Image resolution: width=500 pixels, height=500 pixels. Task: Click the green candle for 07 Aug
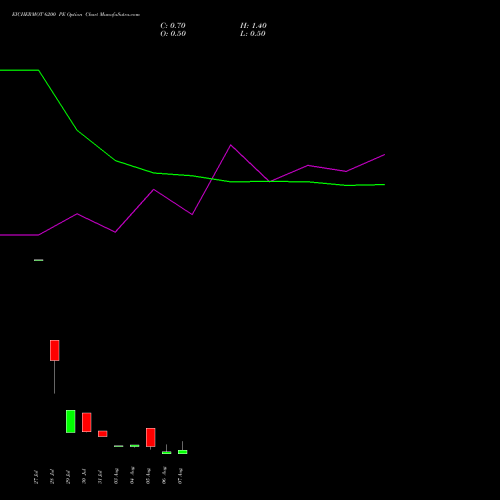click(x=183, y=452)
